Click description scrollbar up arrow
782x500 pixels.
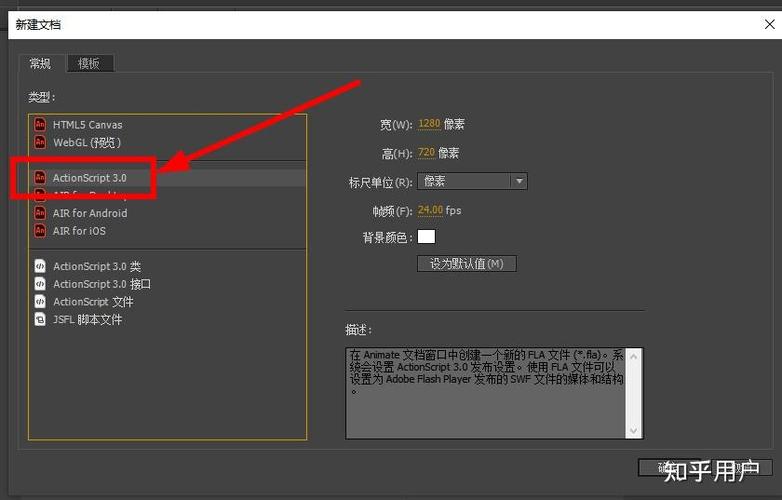click(634, 357)
